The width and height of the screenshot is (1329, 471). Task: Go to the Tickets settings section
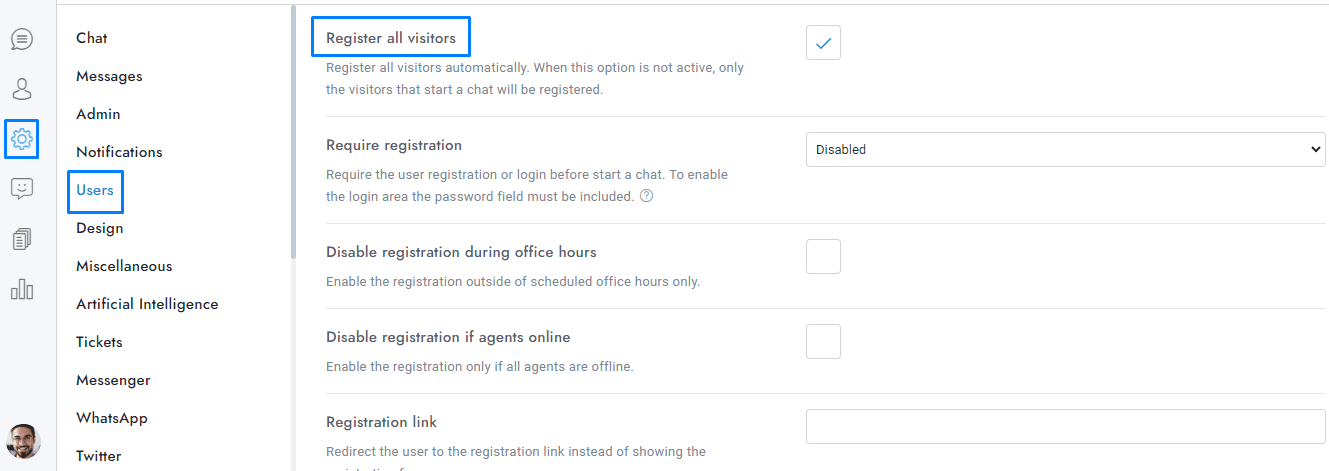99,342
